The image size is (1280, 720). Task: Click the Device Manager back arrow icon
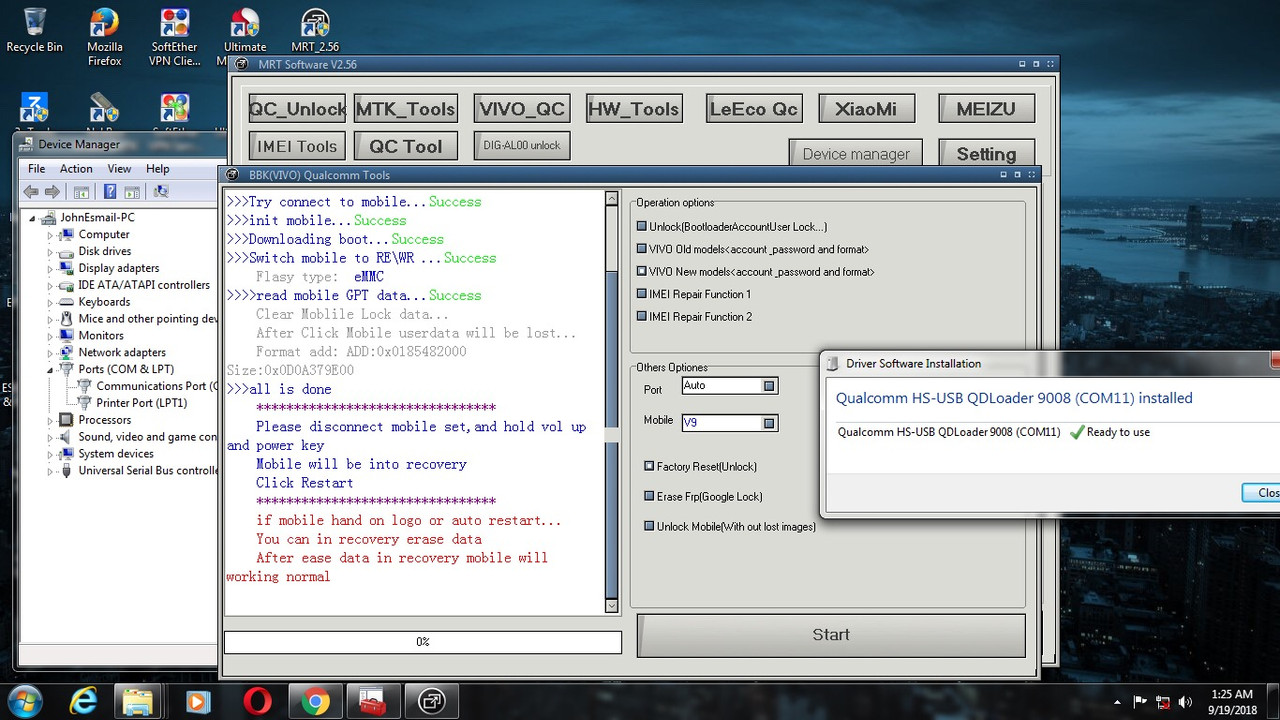pos(31,192)
